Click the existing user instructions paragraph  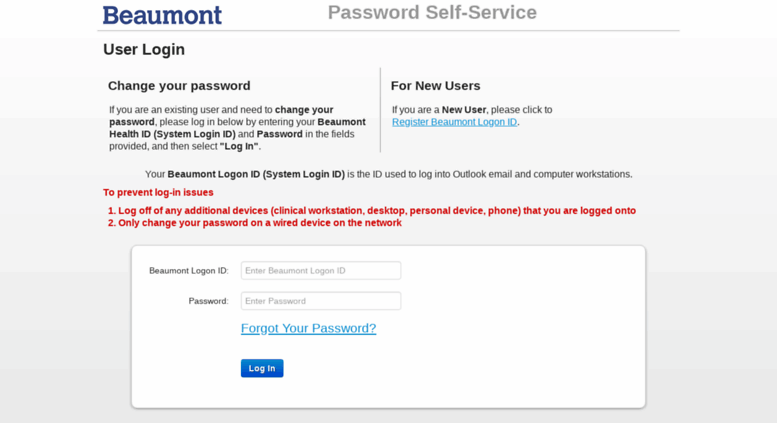tap(237, 128)
